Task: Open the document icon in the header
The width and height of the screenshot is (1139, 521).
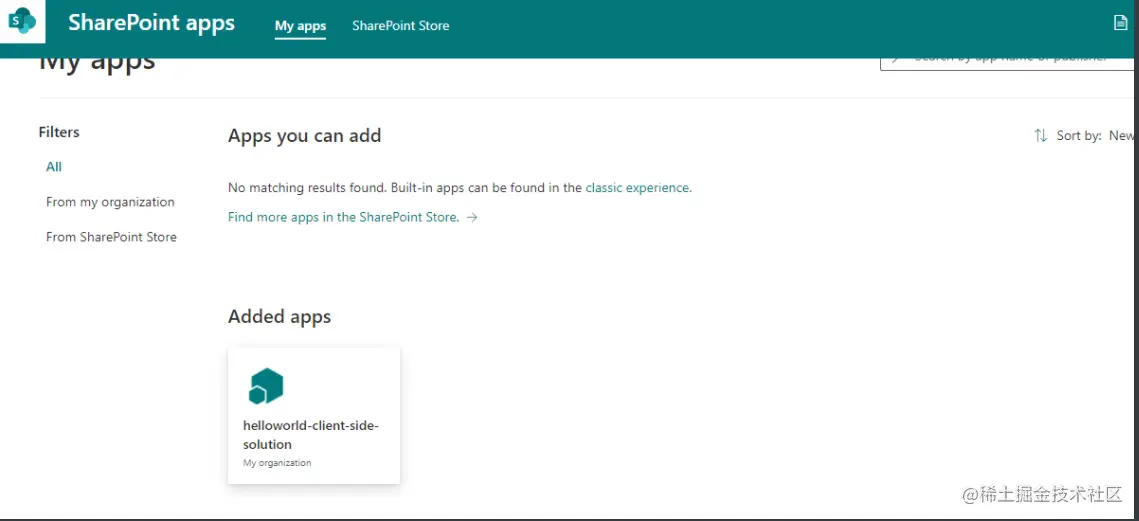Action: pyautogui.click(x=1121, y=23)
